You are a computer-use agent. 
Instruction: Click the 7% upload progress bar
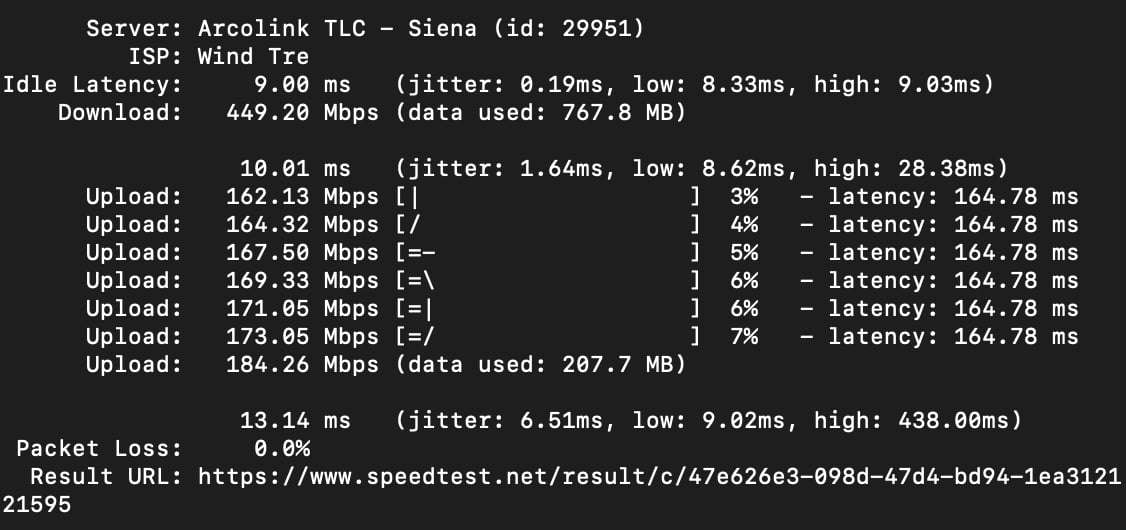[548, 337]
